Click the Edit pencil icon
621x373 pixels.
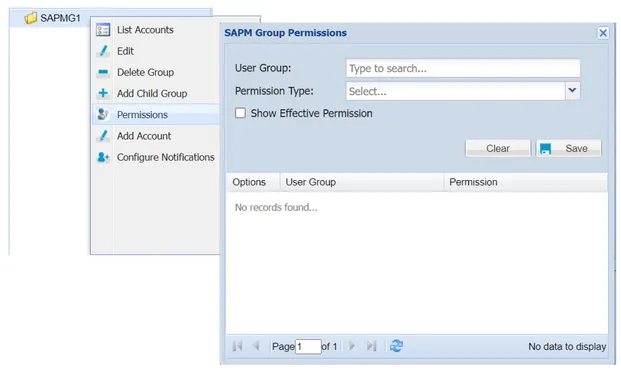click(103, 51)
